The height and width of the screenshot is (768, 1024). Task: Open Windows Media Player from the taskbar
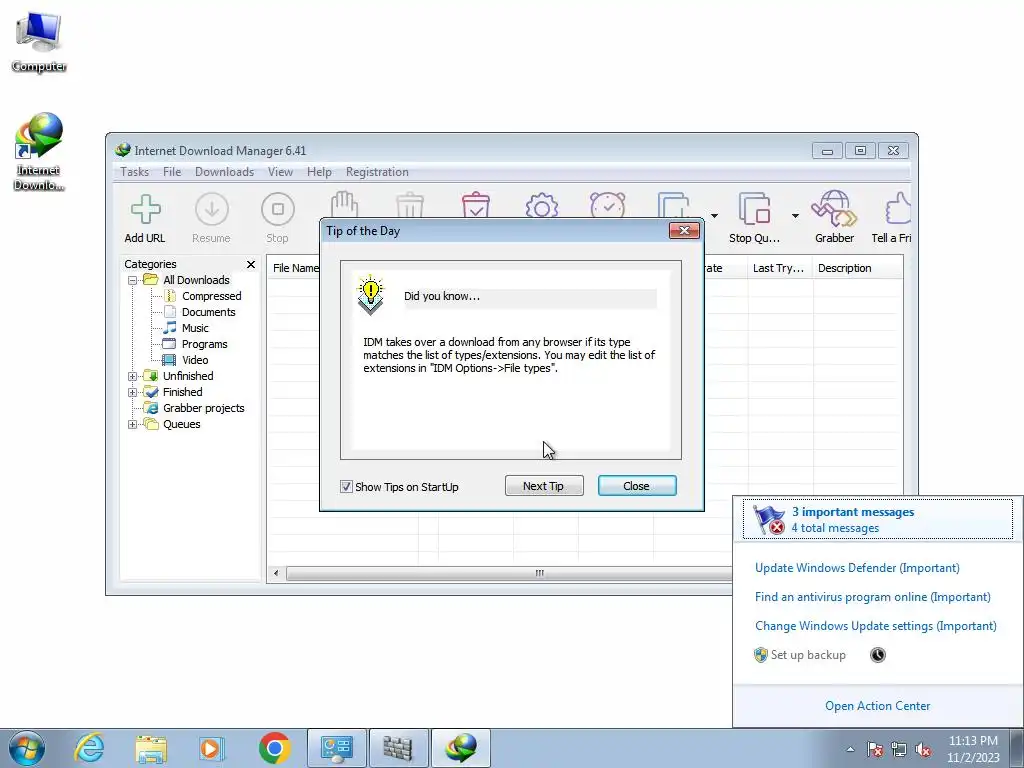point(212,748)
